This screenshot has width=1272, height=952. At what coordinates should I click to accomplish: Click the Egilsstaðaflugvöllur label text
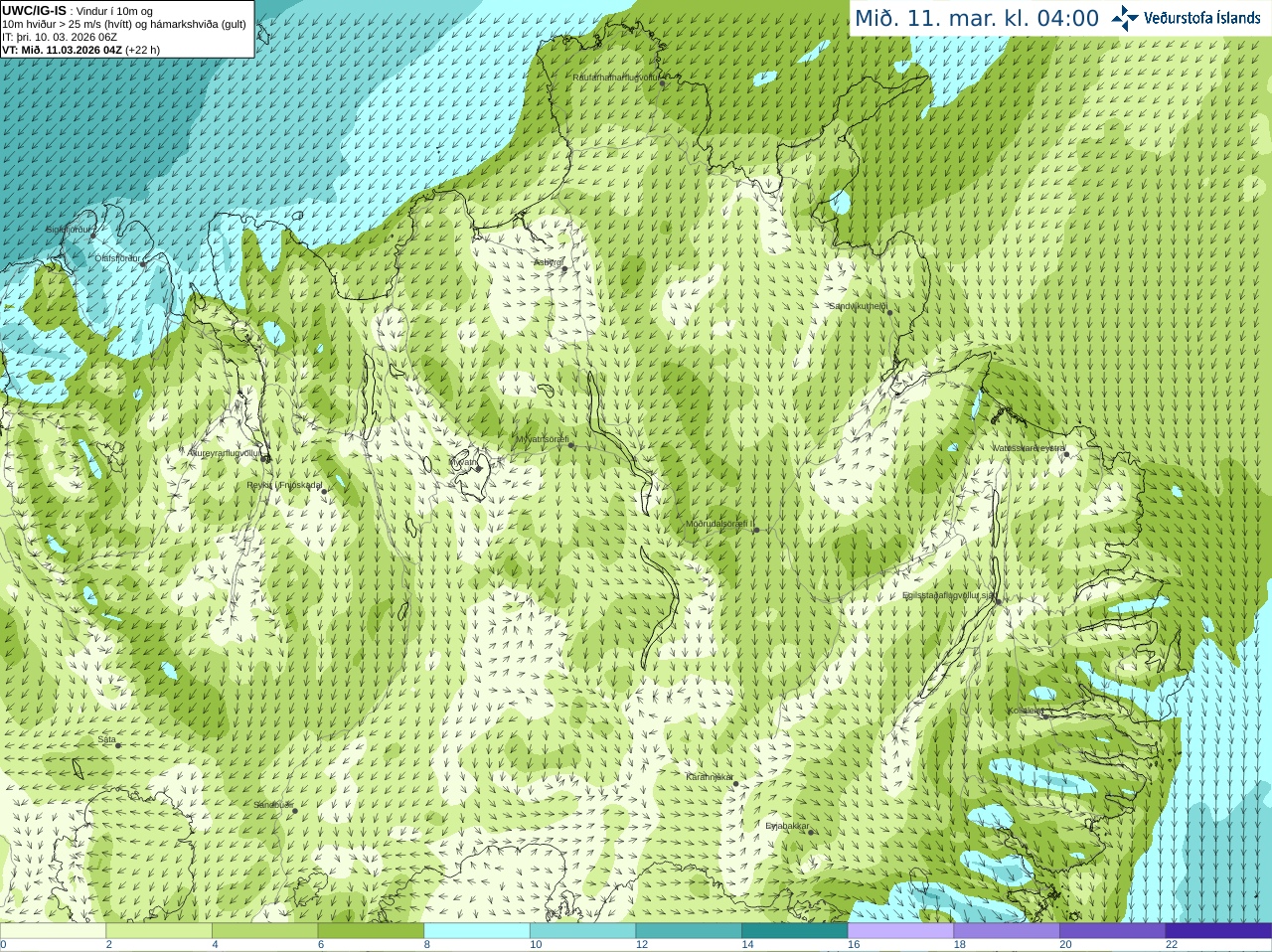(x=948, y=595)
